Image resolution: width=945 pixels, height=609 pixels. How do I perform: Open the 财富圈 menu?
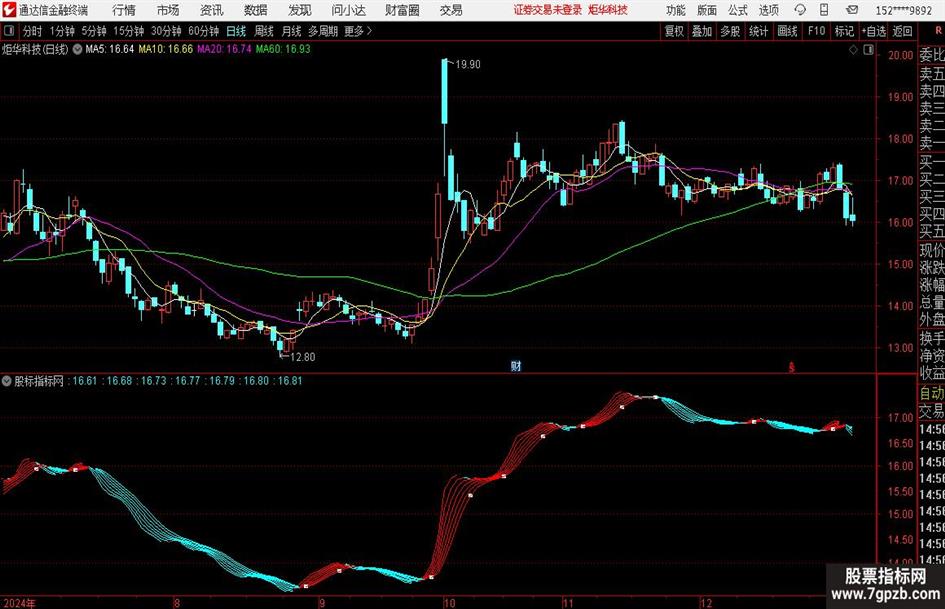tap(403, 10)
